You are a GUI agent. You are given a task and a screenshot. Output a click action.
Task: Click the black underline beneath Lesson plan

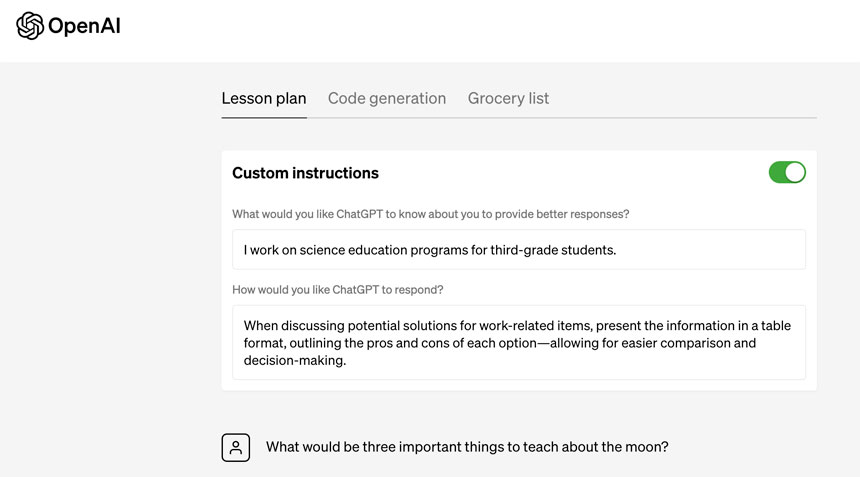(264, 117)
